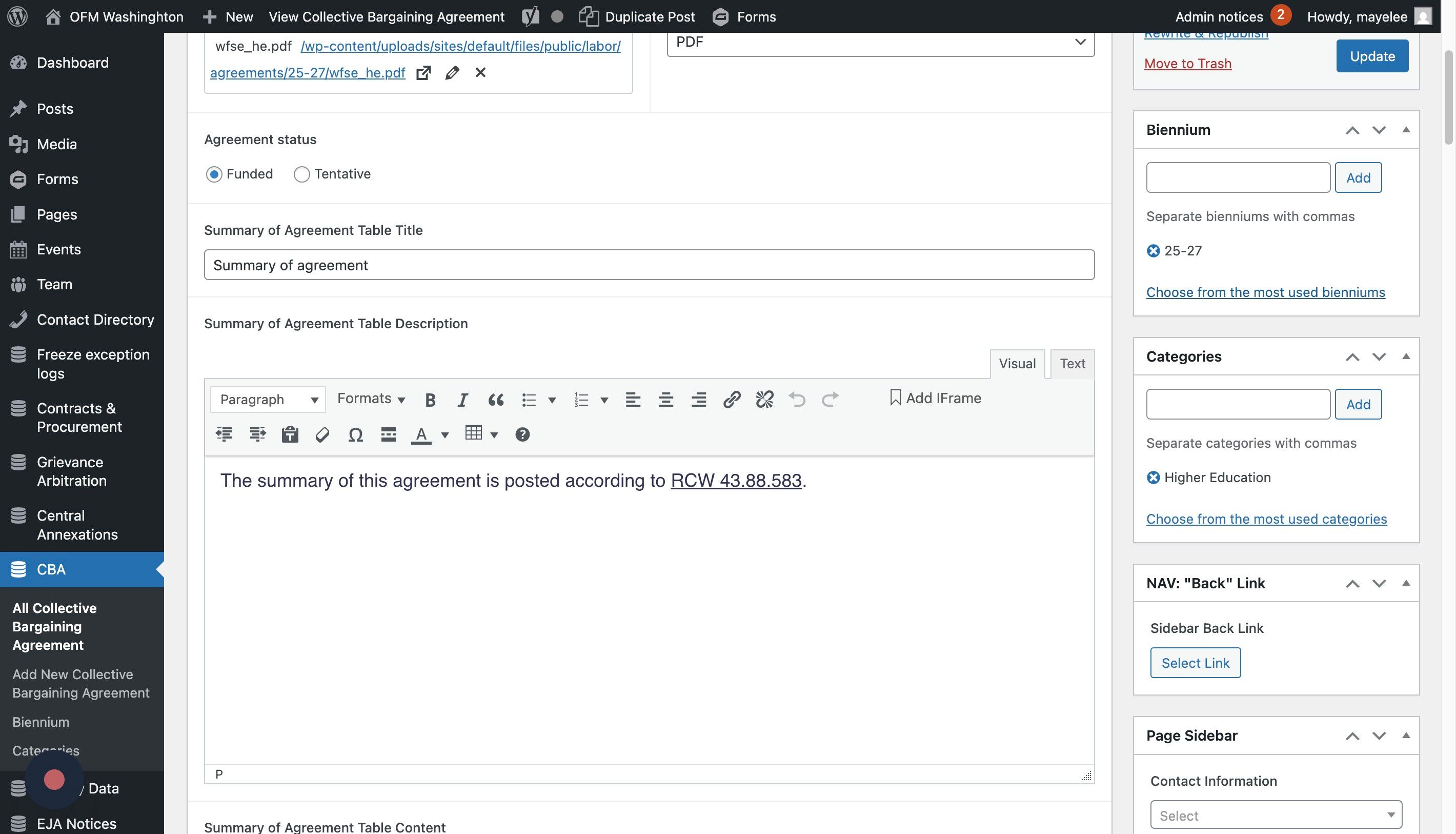
Task: Remove the 25-27 biennium tag
Action: (1153, 251)
